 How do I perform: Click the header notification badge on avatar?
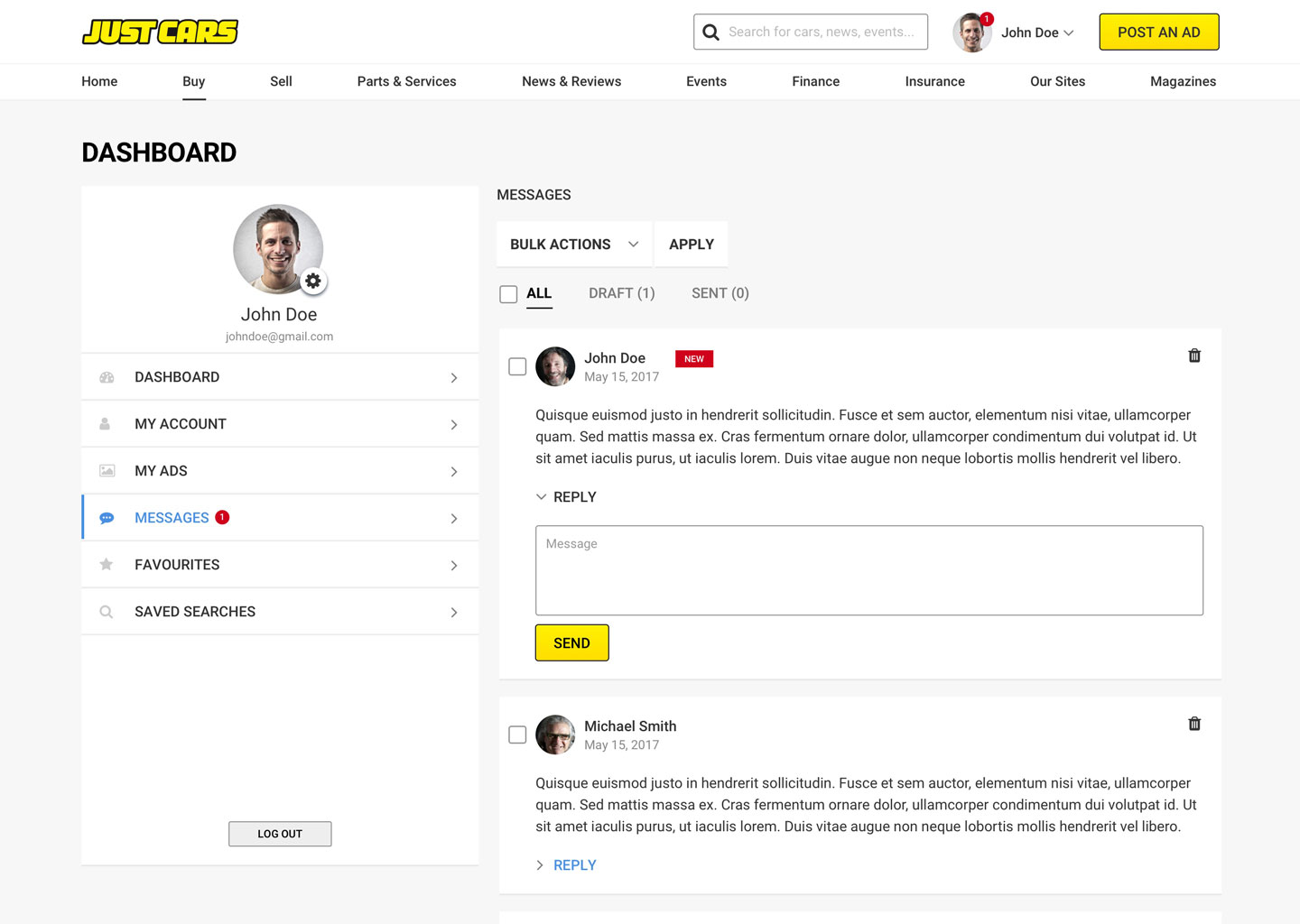987,19
